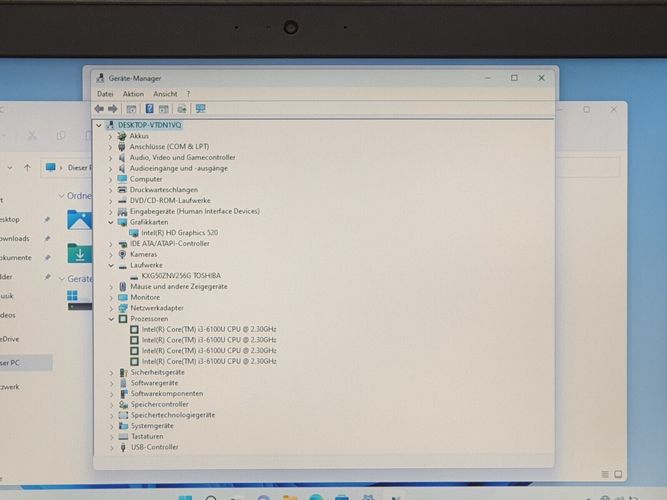Collapse the Ordner section in Explorer

62,196
